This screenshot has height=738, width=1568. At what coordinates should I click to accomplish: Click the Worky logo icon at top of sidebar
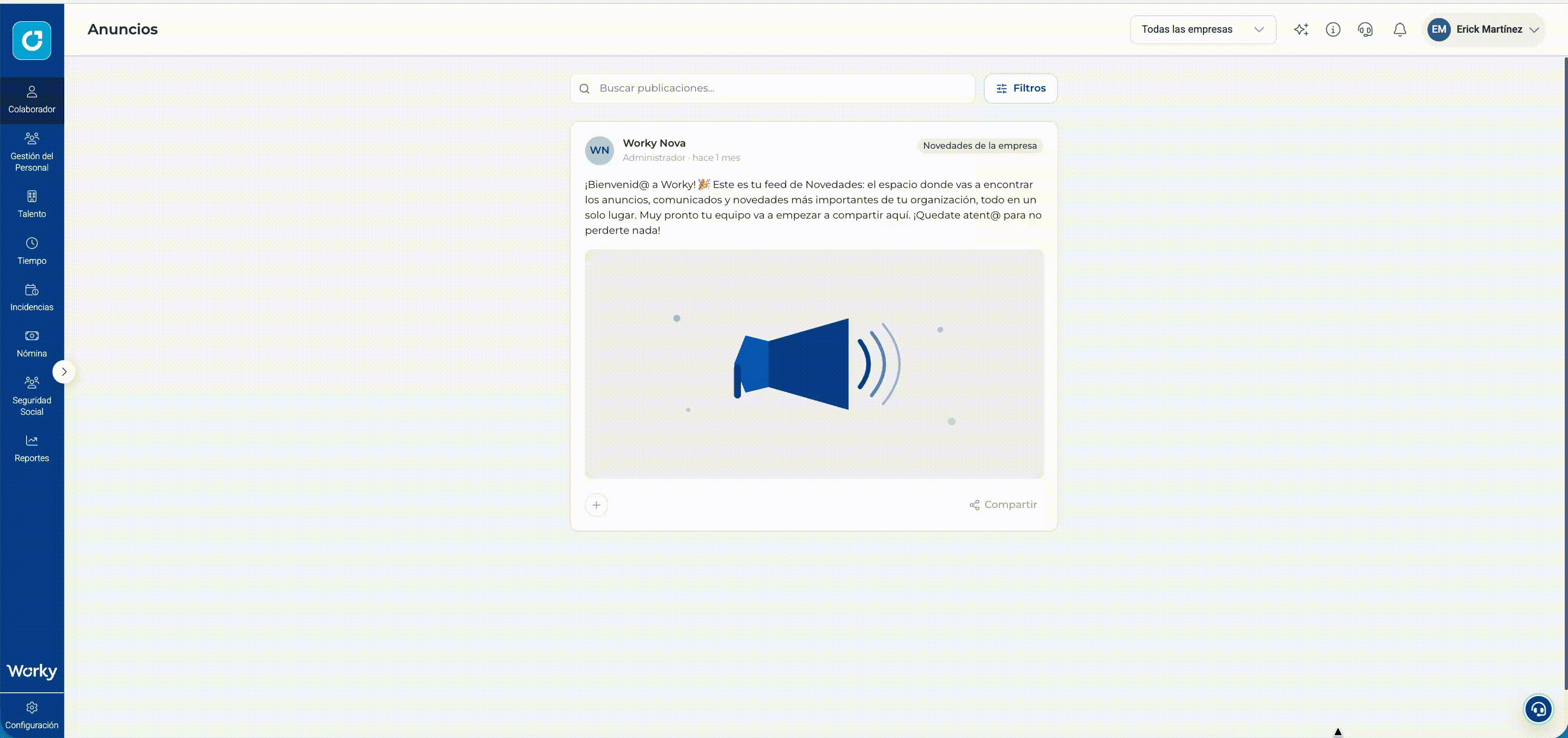coord(32,40)
